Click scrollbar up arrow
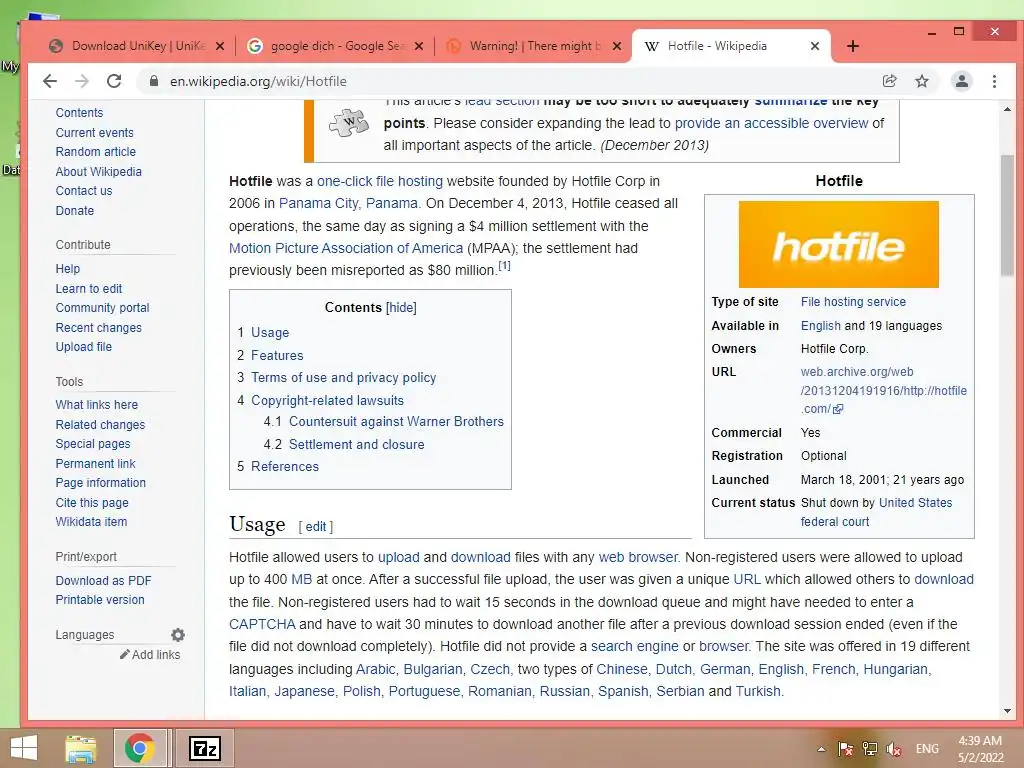Screen dimensions: 1024x768 (x=1007, y=109)
